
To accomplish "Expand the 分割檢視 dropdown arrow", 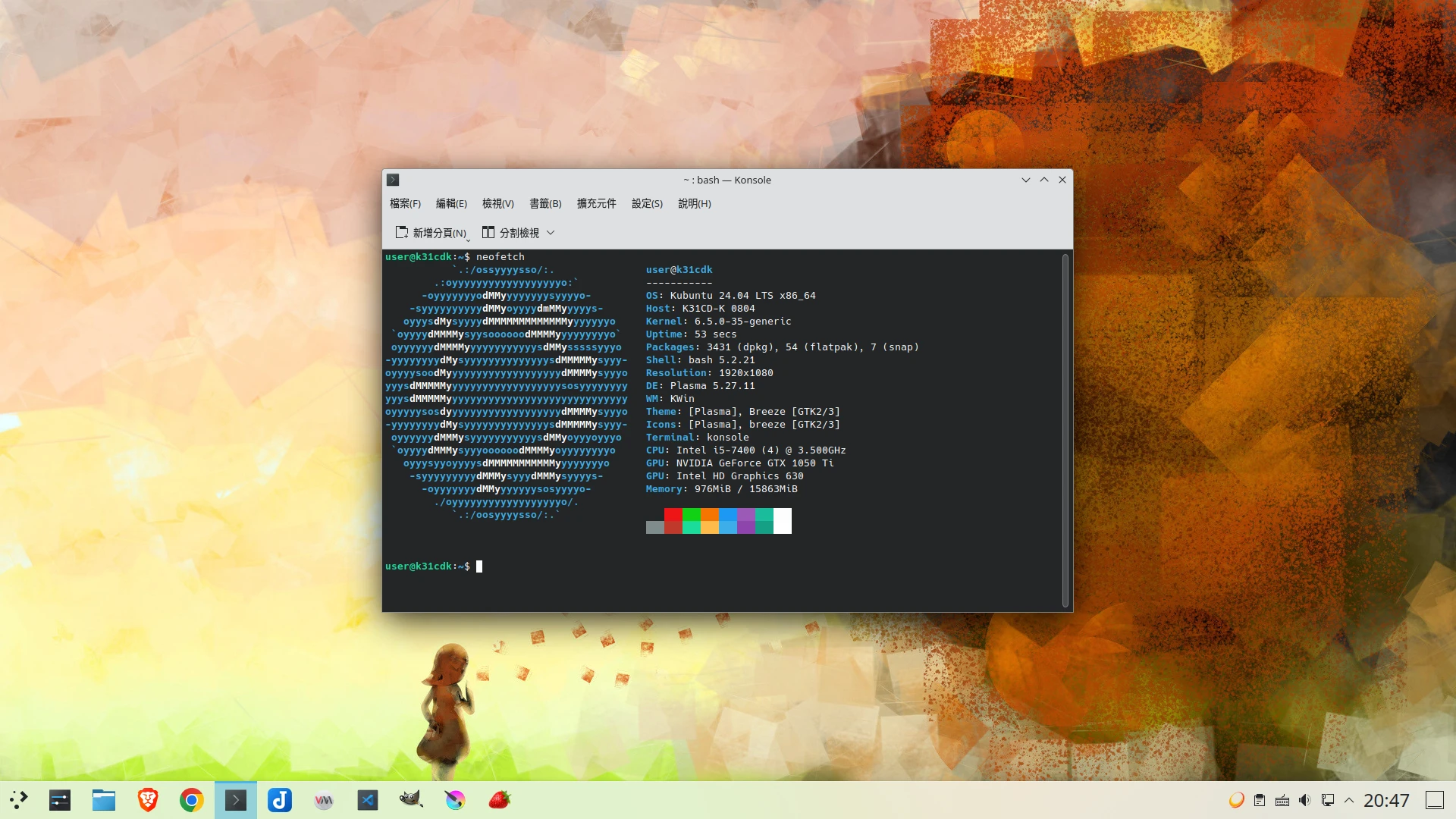I will (551, 233).
